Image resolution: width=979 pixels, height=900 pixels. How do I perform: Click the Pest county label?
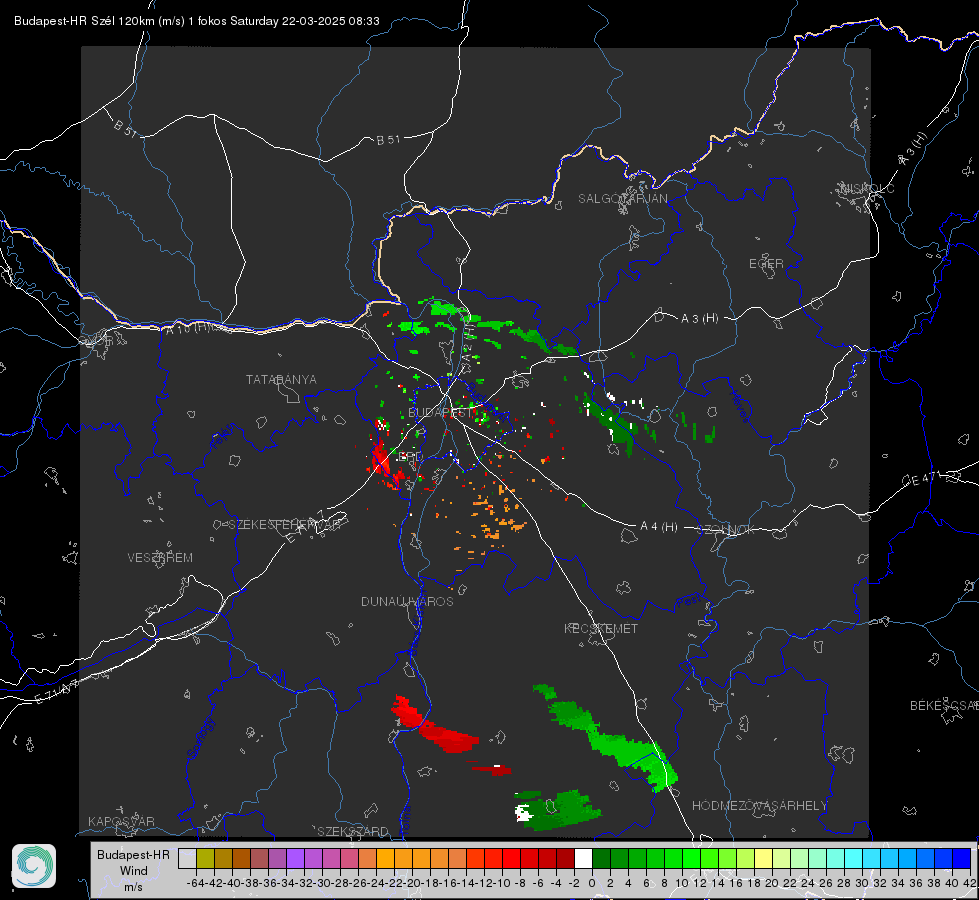689,602
